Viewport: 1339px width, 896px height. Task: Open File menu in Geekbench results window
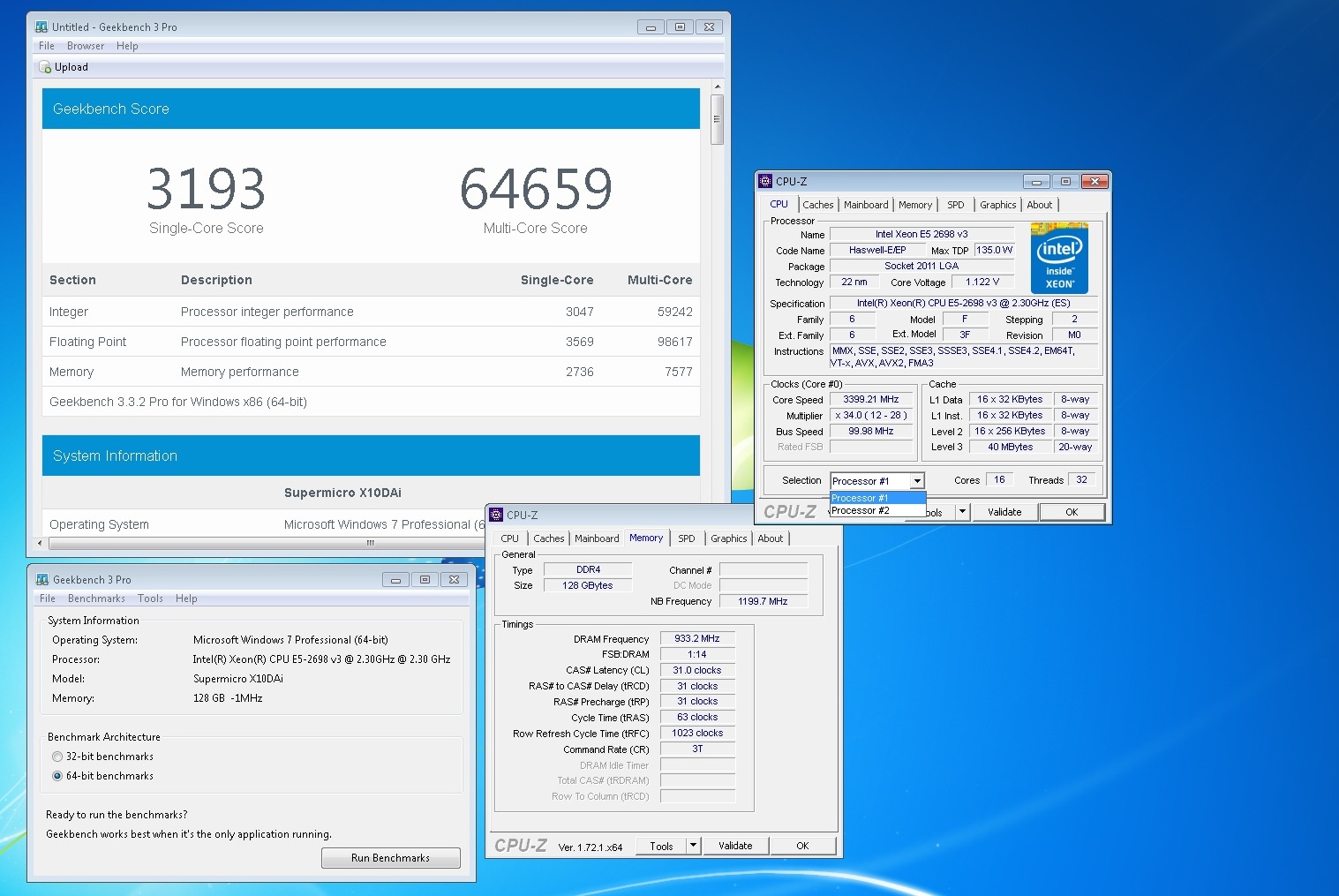pos(47,46)
